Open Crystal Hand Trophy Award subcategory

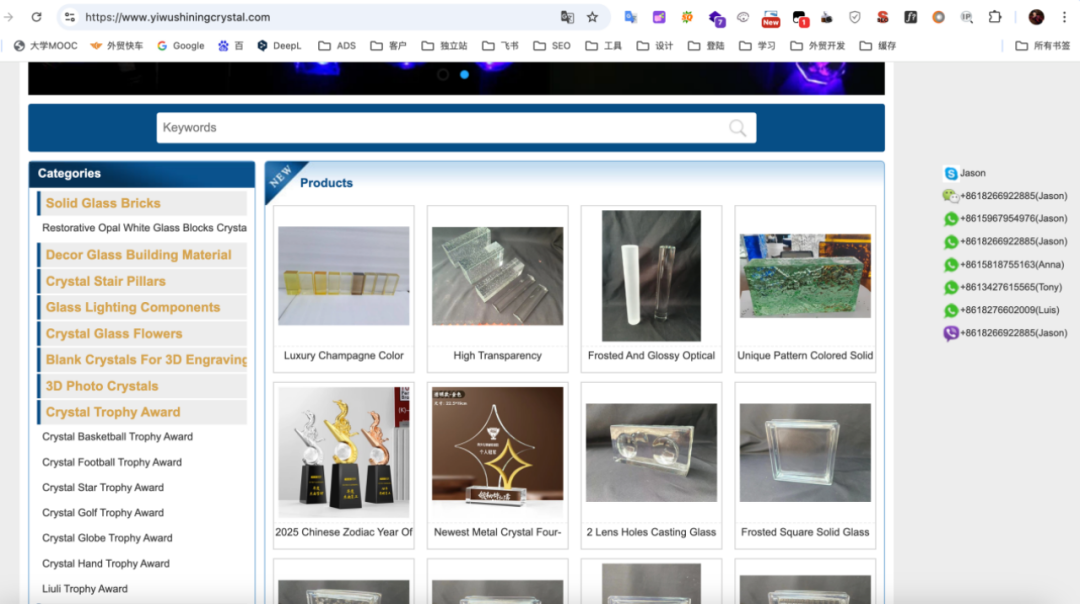click(105, 563)
